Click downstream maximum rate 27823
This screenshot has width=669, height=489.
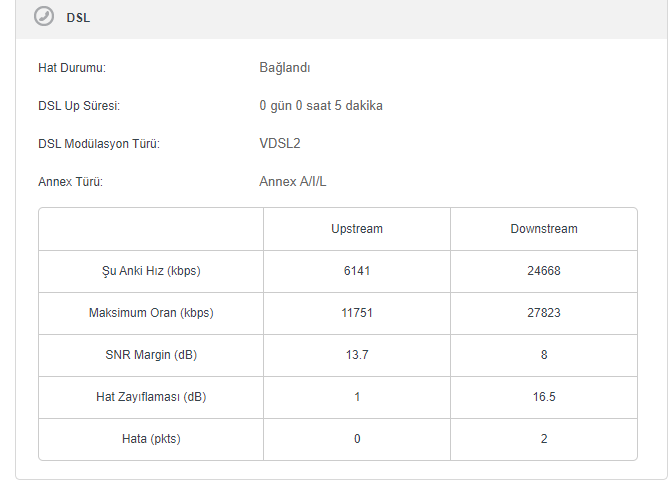pos(544,313)
